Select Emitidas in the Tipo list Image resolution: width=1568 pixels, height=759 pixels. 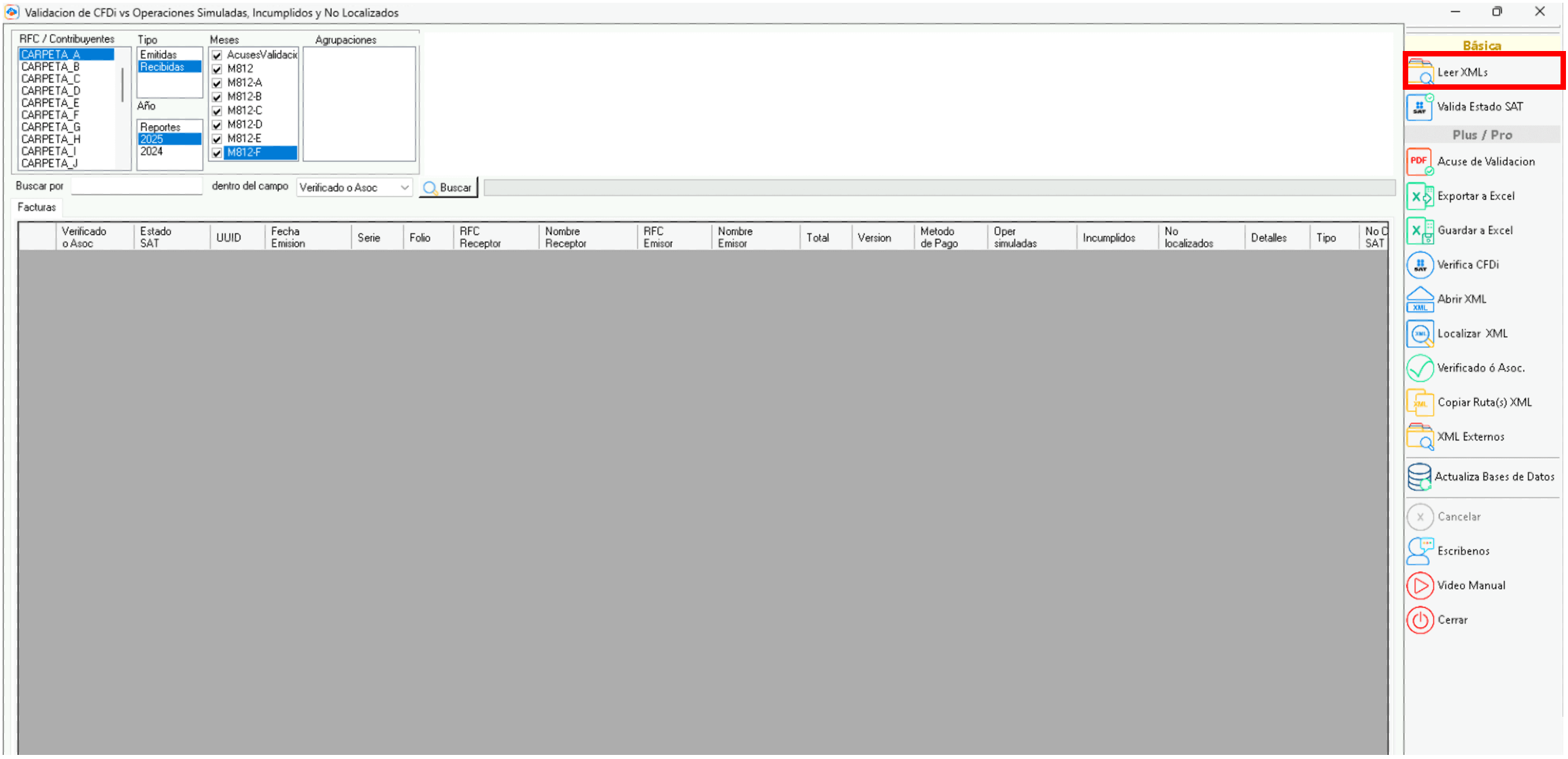[x=158, y=54]
